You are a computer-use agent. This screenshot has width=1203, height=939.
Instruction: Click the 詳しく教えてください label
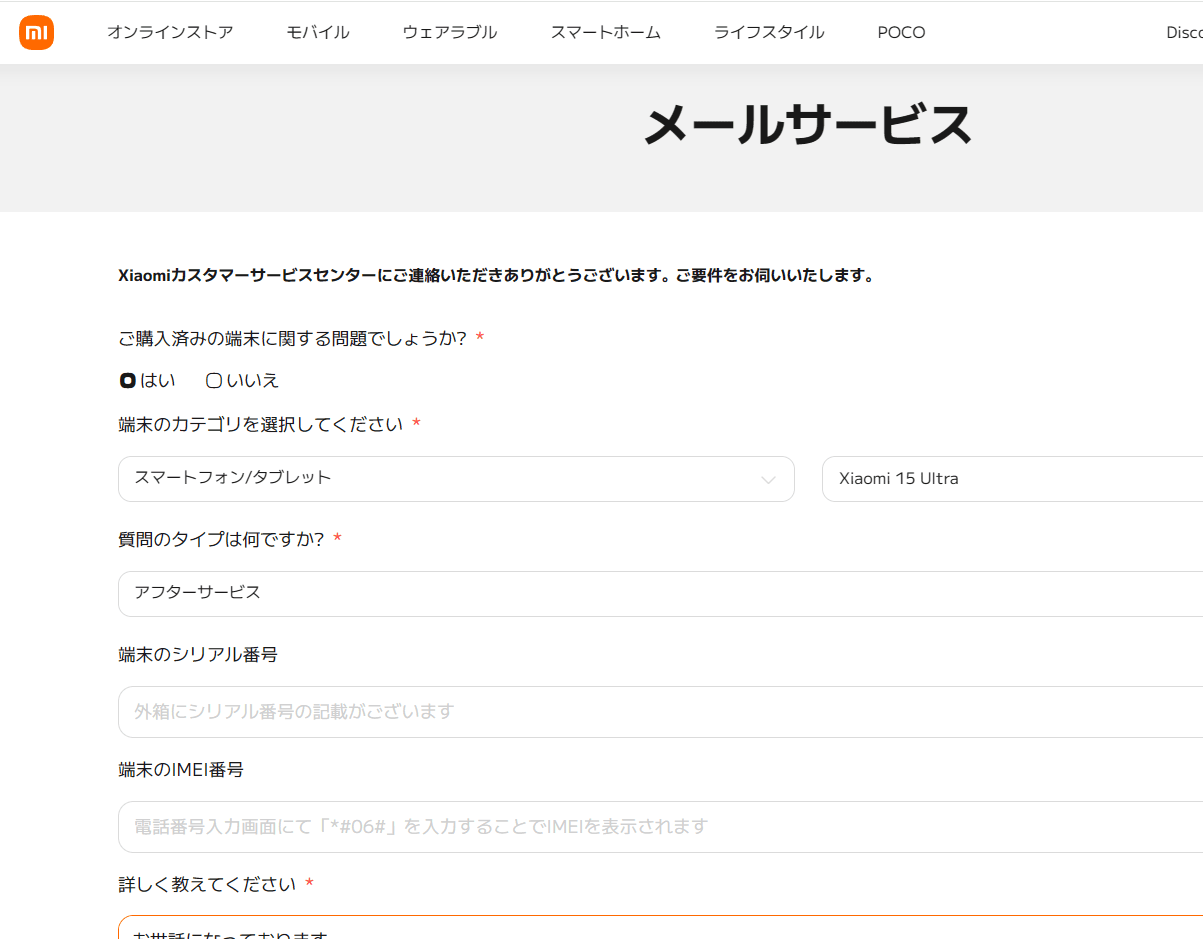(207, 885)
